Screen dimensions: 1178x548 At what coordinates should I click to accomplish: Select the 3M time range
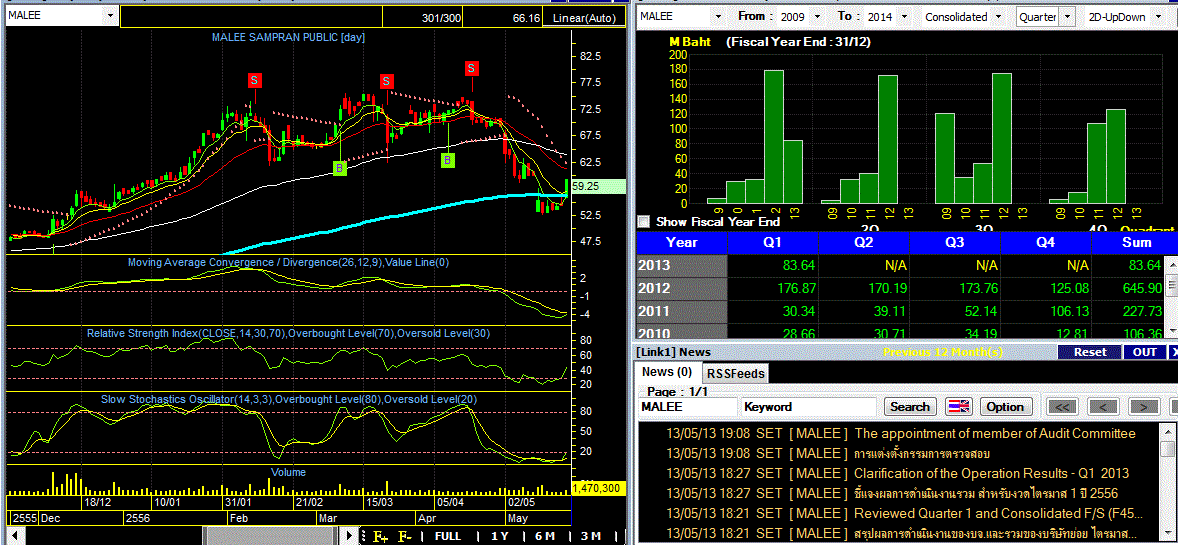(x=591, y=536)
